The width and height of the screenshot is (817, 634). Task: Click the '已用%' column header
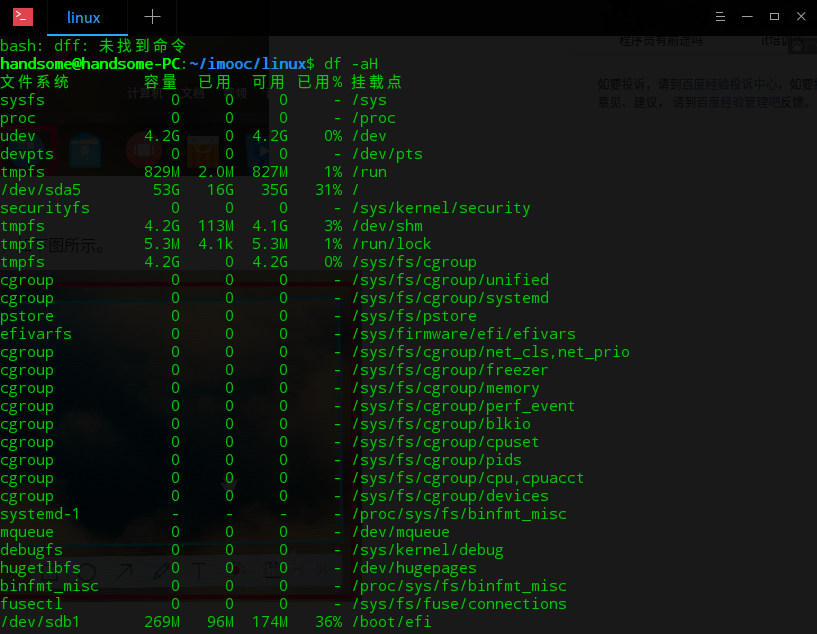click(320, 82)
